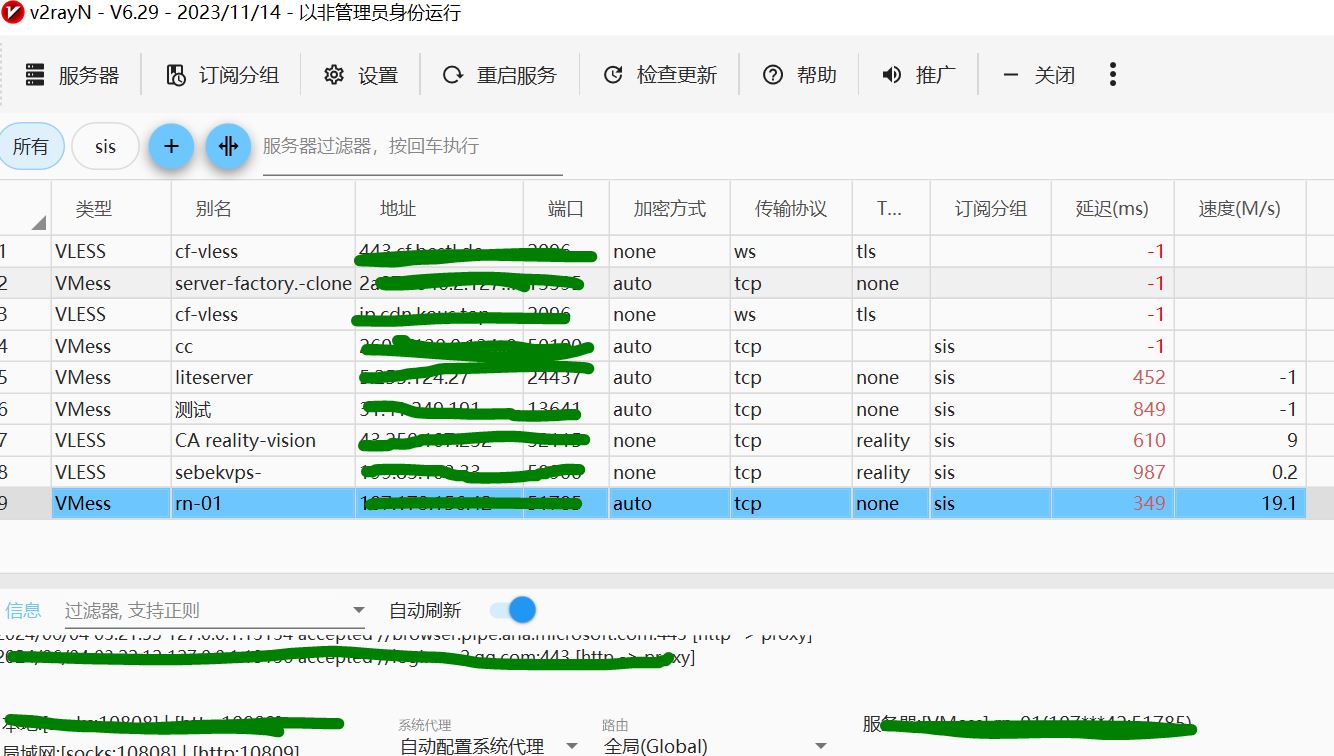
Task: Click the 19.1 speed cell
Action: pos(1239,503)
